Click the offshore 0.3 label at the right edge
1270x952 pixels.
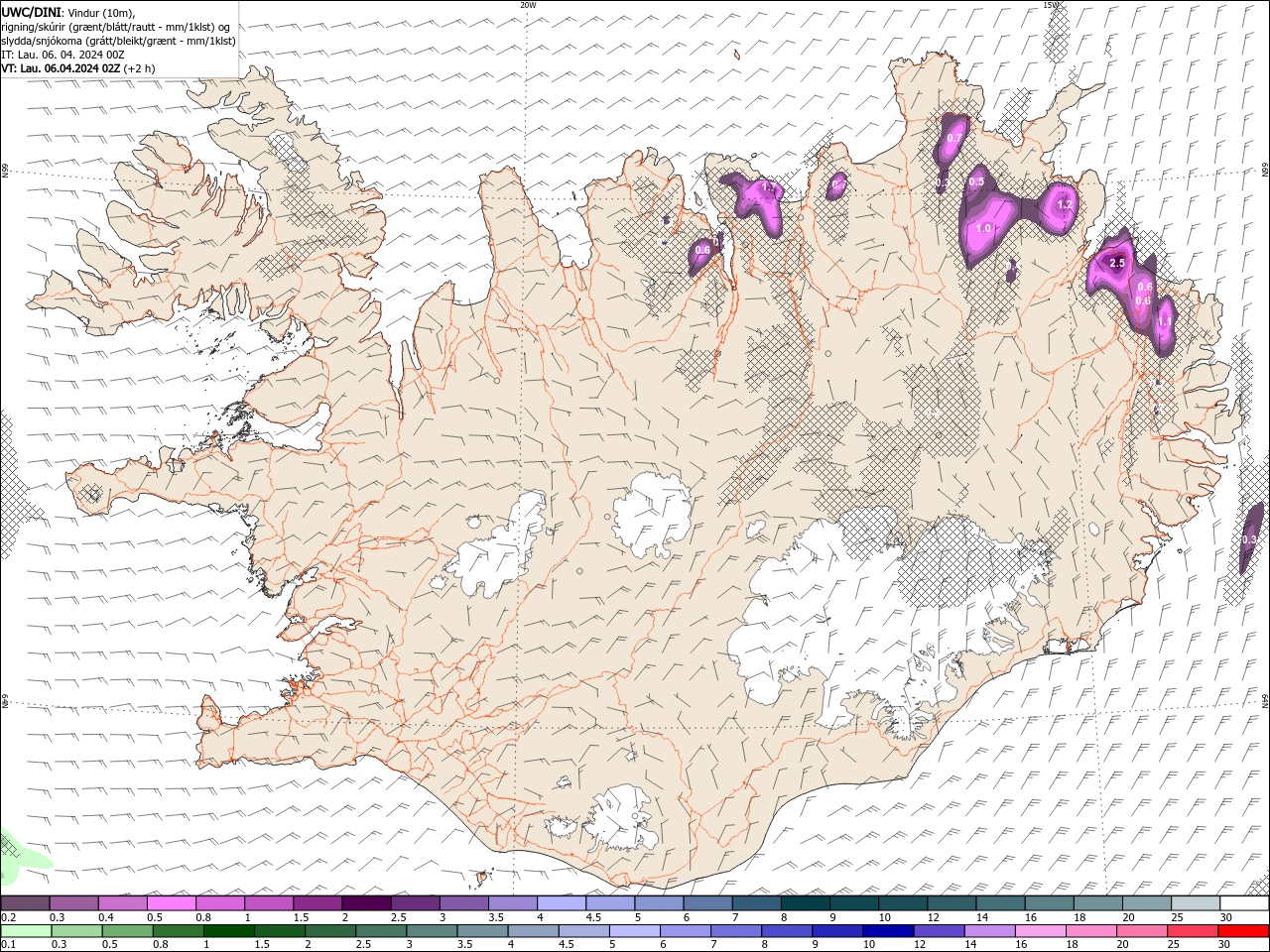coord(1249,539)
